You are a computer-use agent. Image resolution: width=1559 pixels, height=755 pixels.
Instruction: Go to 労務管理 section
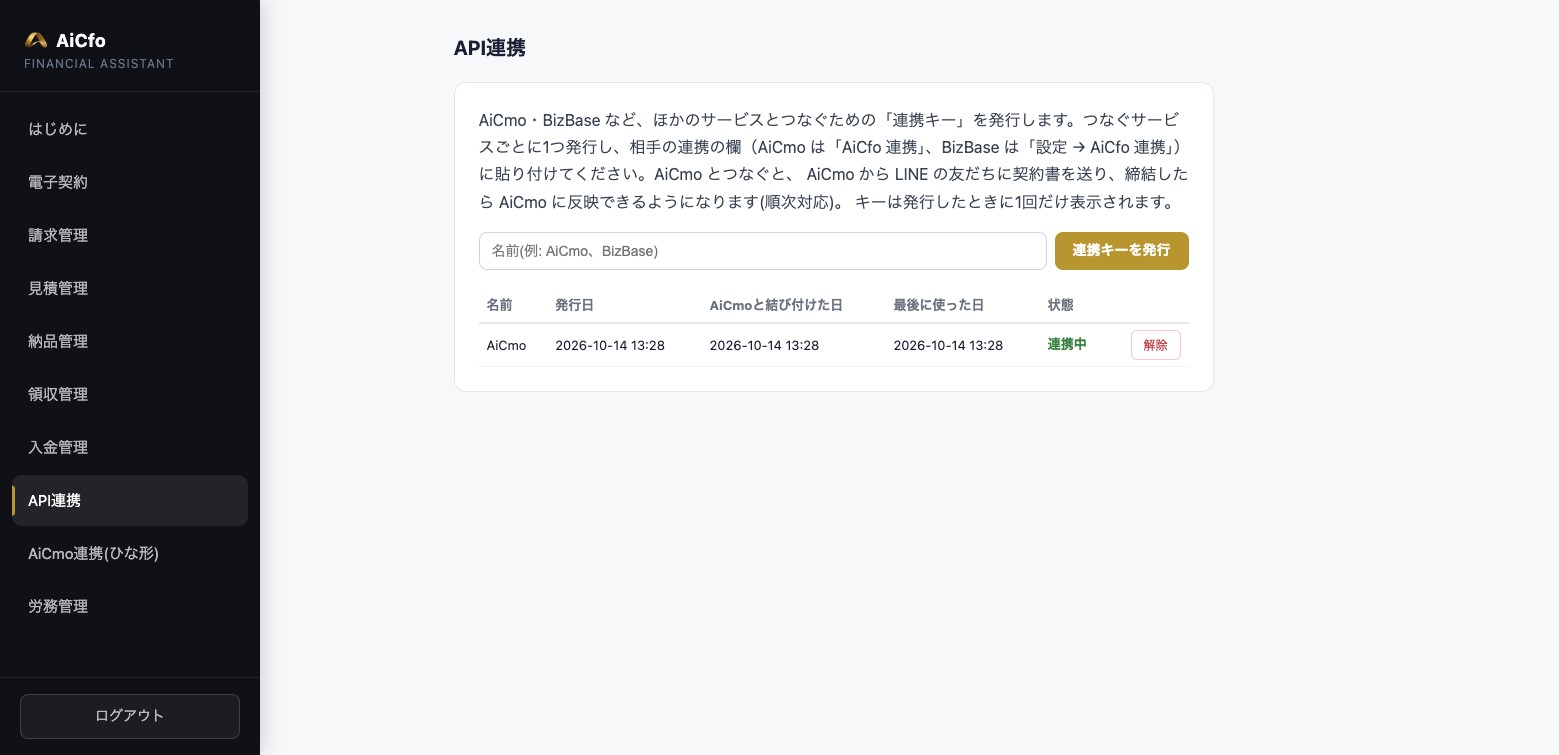click(130, 606)
